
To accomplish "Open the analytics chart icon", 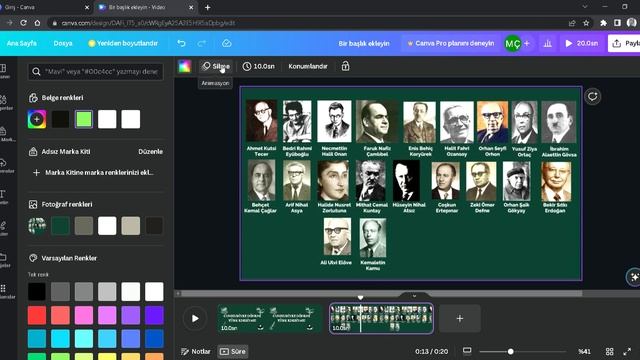I will pyautogui.click(x=548, y=43).
